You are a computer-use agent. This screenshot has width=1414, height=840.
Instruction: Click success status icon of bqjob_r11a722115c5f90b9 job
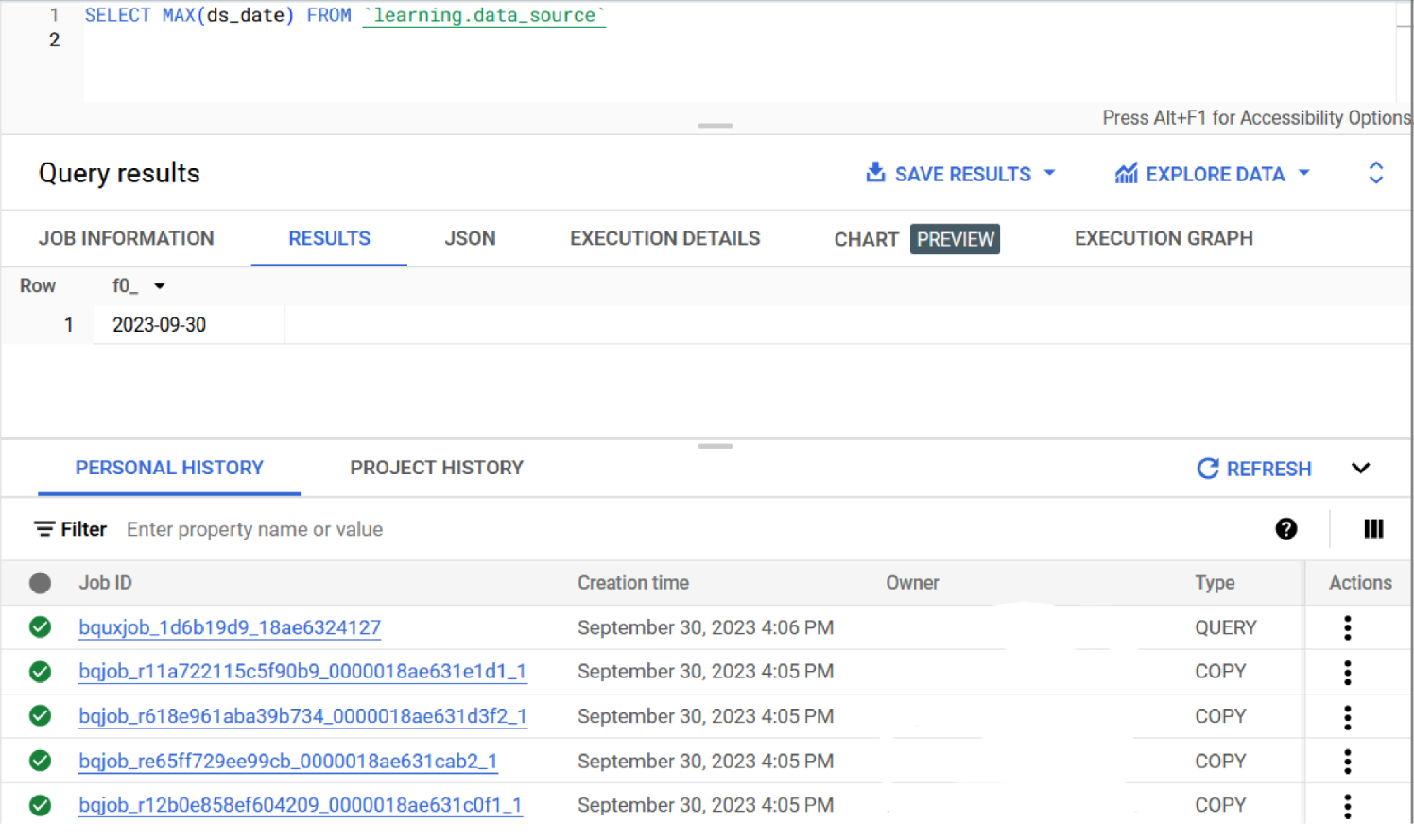coord(40,671)
